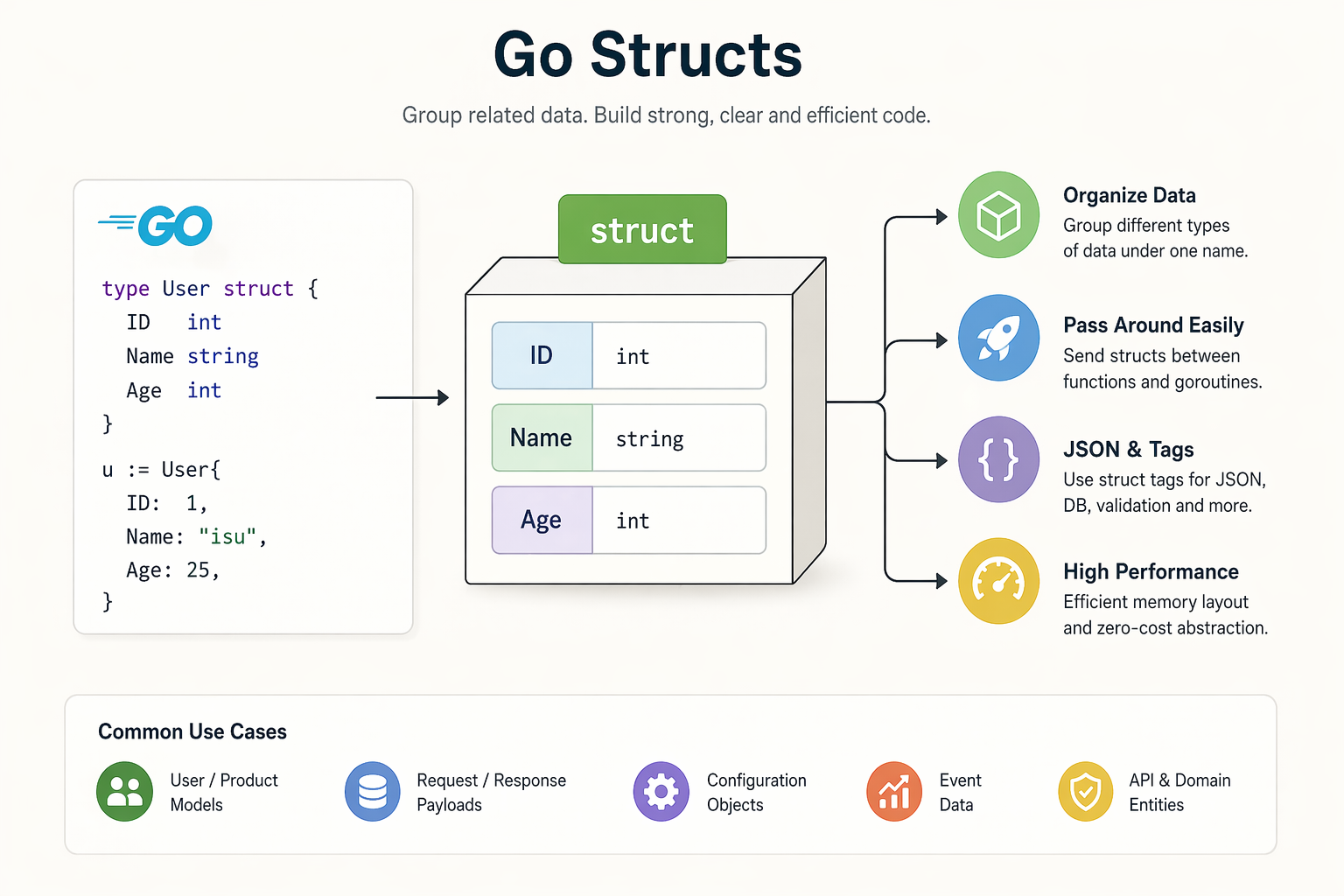This screenshot has height=896, width=1344.
Task: Click the Organize Data heading
Action: pyautogui.click(x=1129, y=195)
